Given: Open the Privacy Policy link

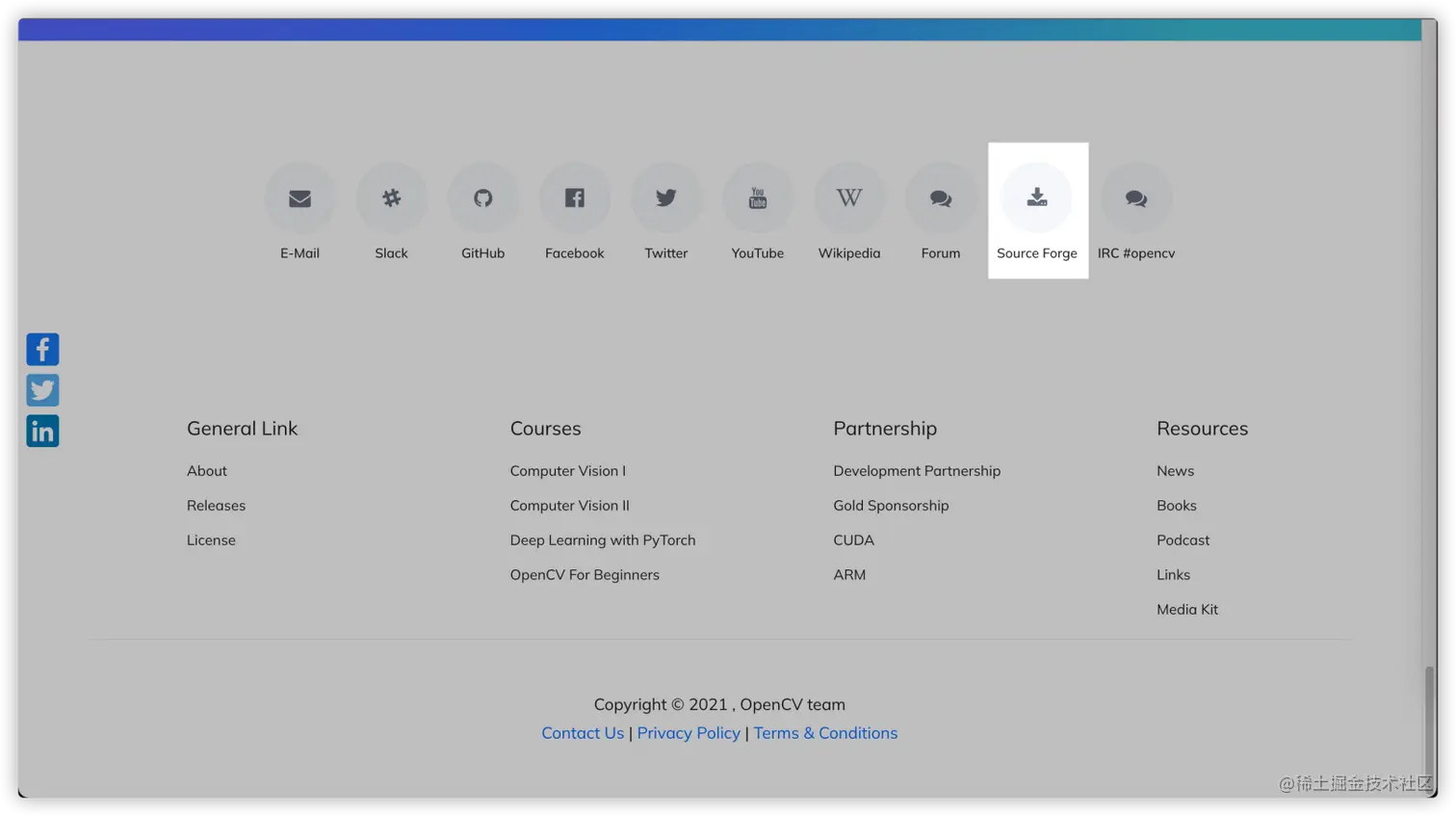Looking at the screenshot, I should point(689,733).
